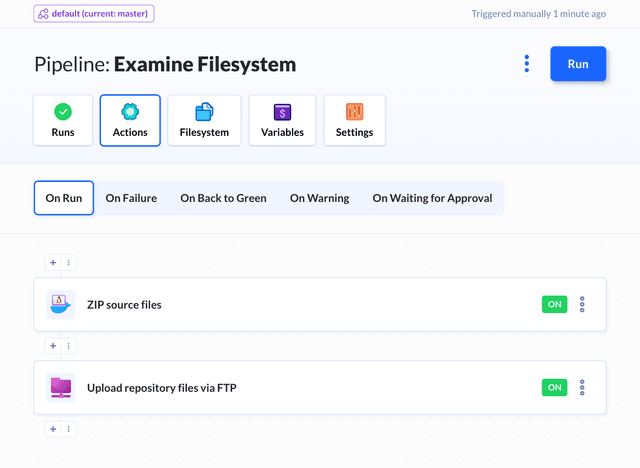
Task: Click the Docker icon of ZIP source files
Action: coord(61,304)
